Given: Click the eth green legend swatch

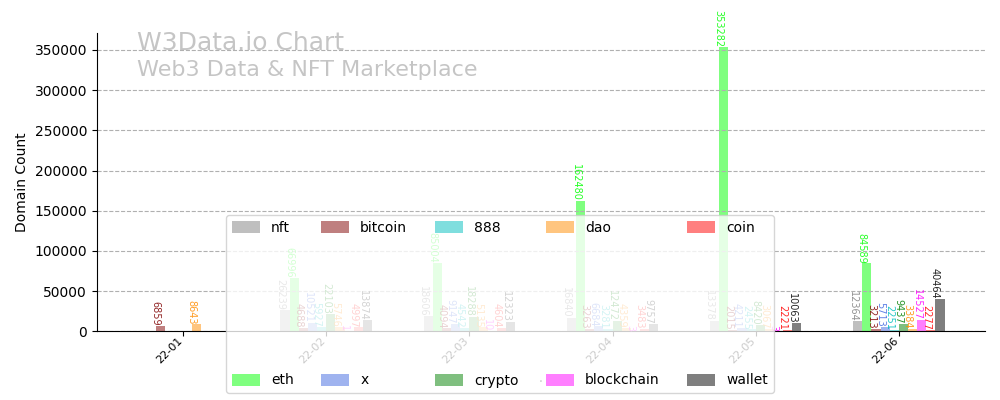Looking at the screenshot, I should (x=245, y=380).
